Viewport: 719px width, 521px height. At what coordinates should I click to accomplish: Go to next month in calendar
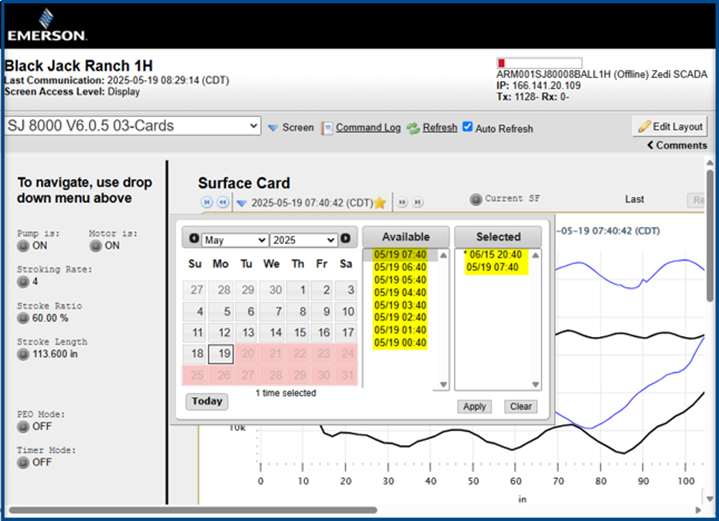point(346,239)
